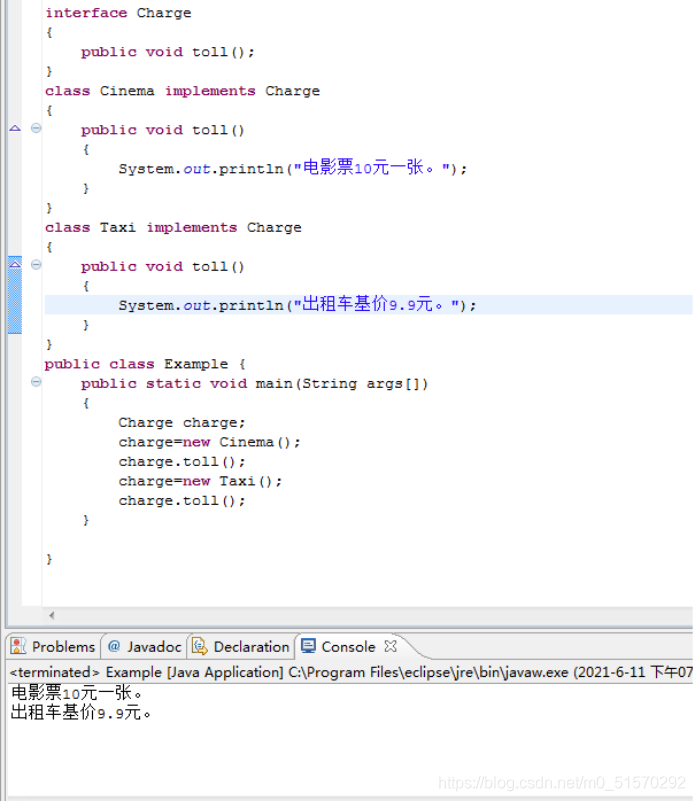Select the Console tab
Image resolution: width=695 pixels, height=801 pixels.
[x=348, y=647]
